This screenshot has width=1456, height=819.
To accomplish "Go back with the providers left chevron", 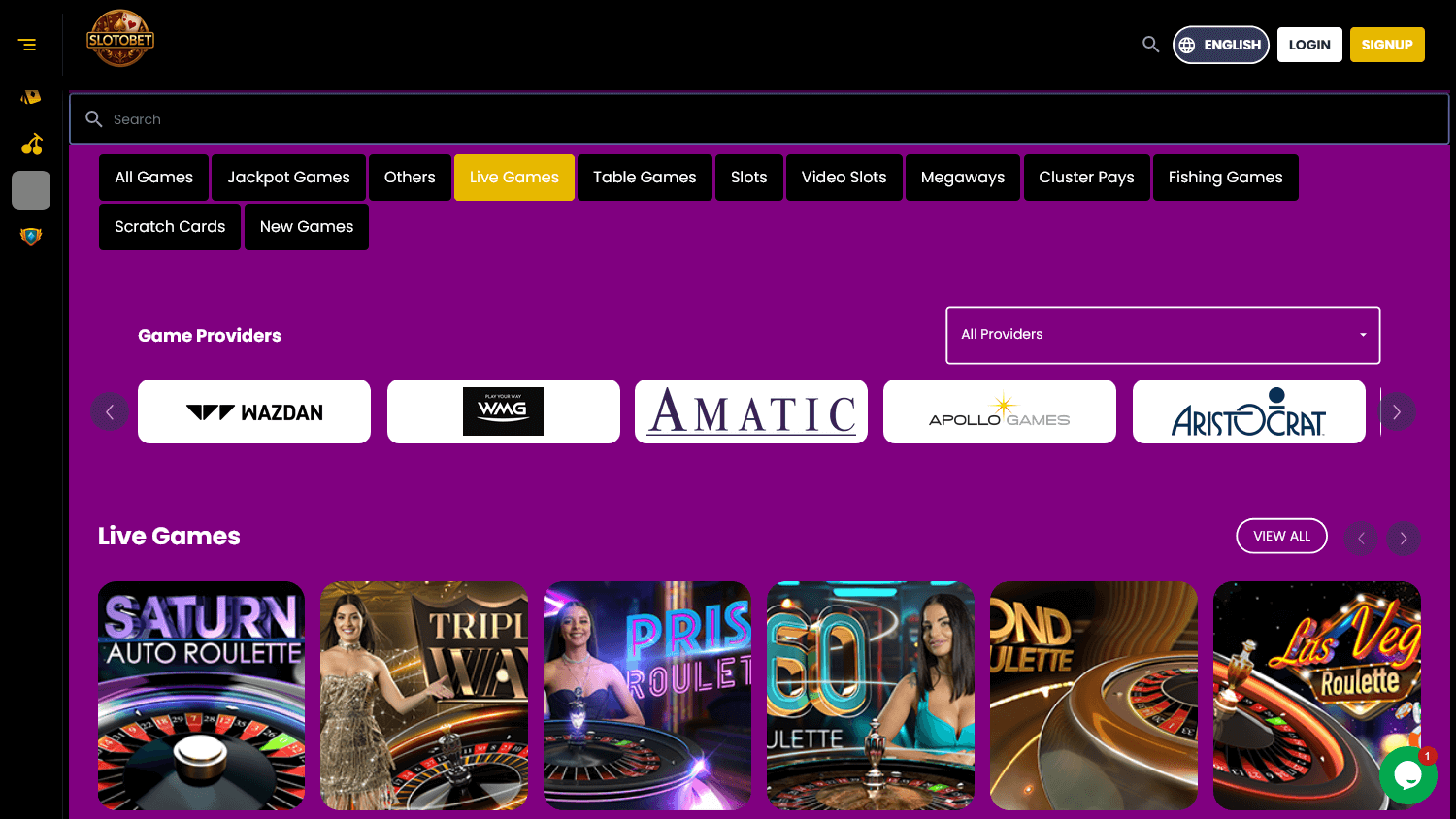I will (110, 411).
